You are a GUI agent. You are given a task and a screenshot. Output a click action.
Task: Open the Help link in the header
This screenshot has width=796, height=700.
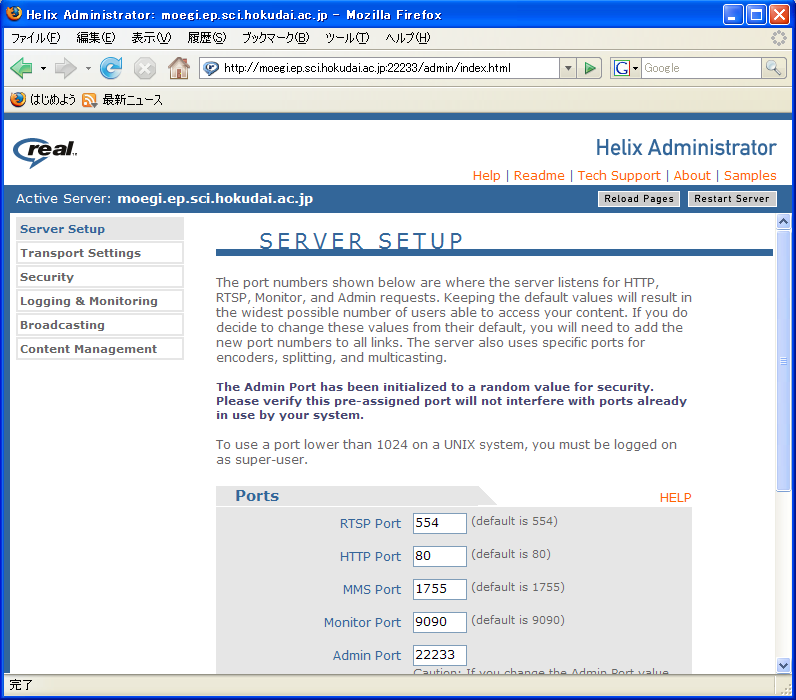(x=486, y=176)
